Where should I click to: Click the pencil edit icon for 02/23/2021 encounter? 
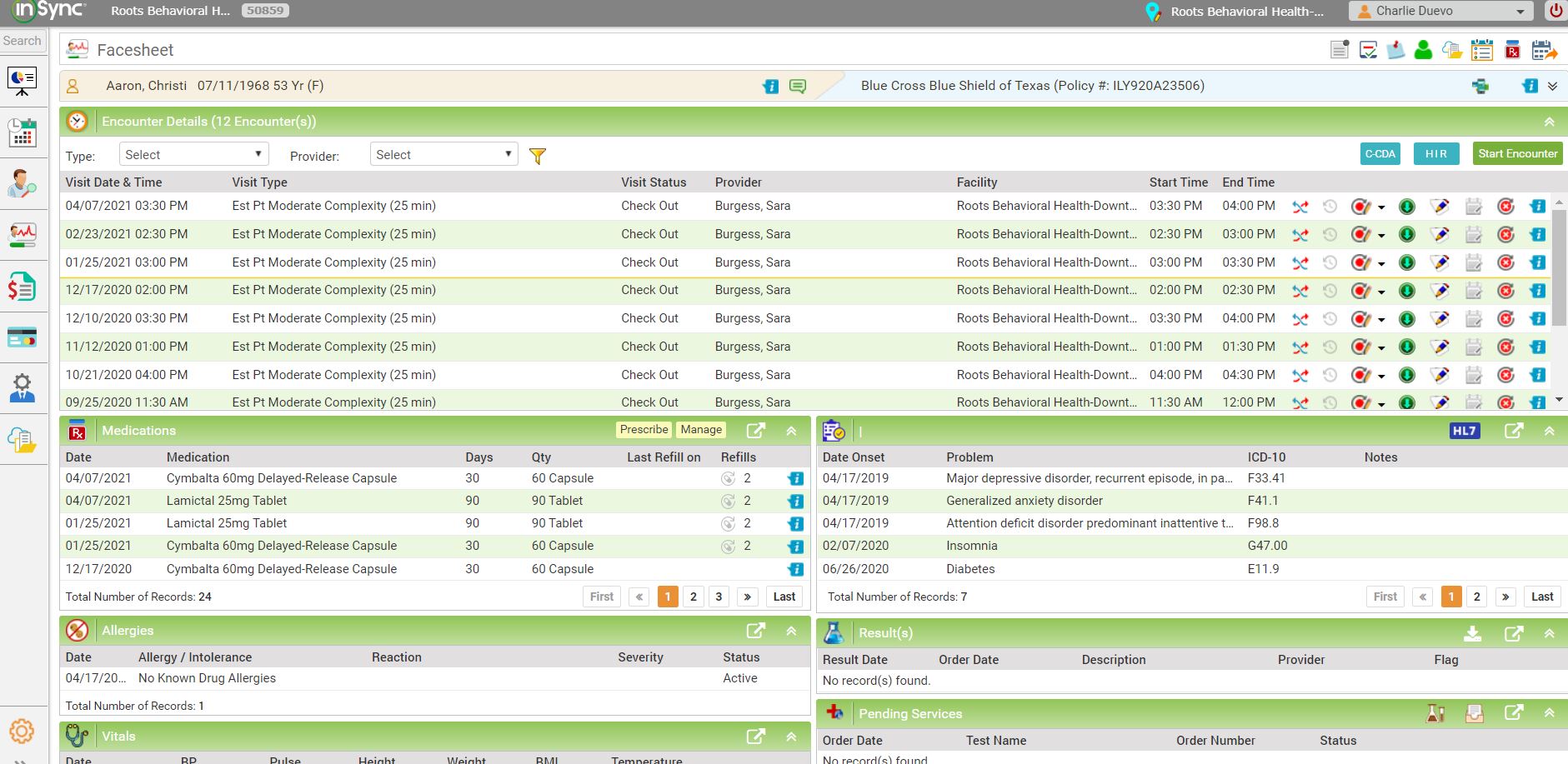(1440, 235)
